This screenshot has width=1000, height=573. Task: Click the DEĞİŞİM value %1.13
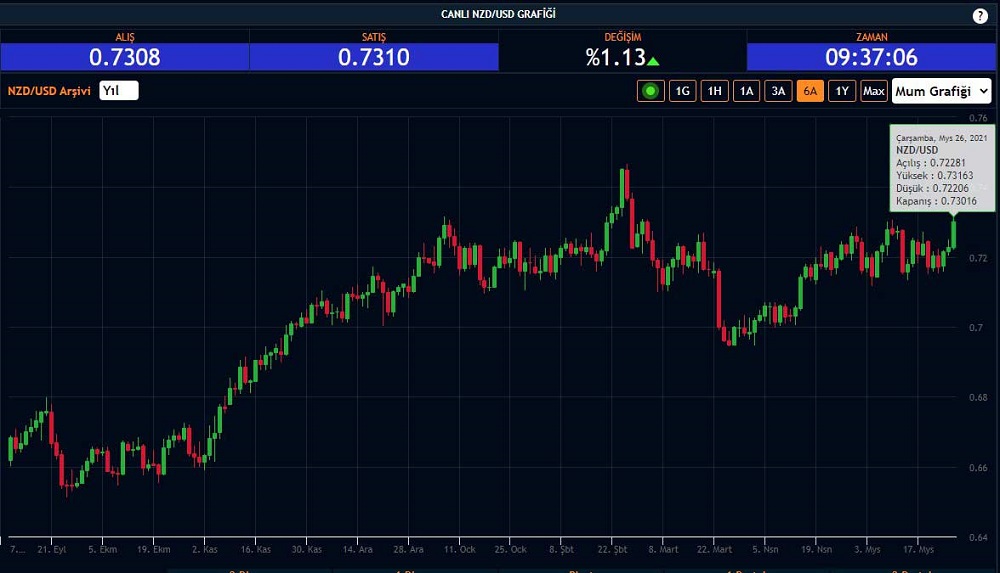(615, 57)
